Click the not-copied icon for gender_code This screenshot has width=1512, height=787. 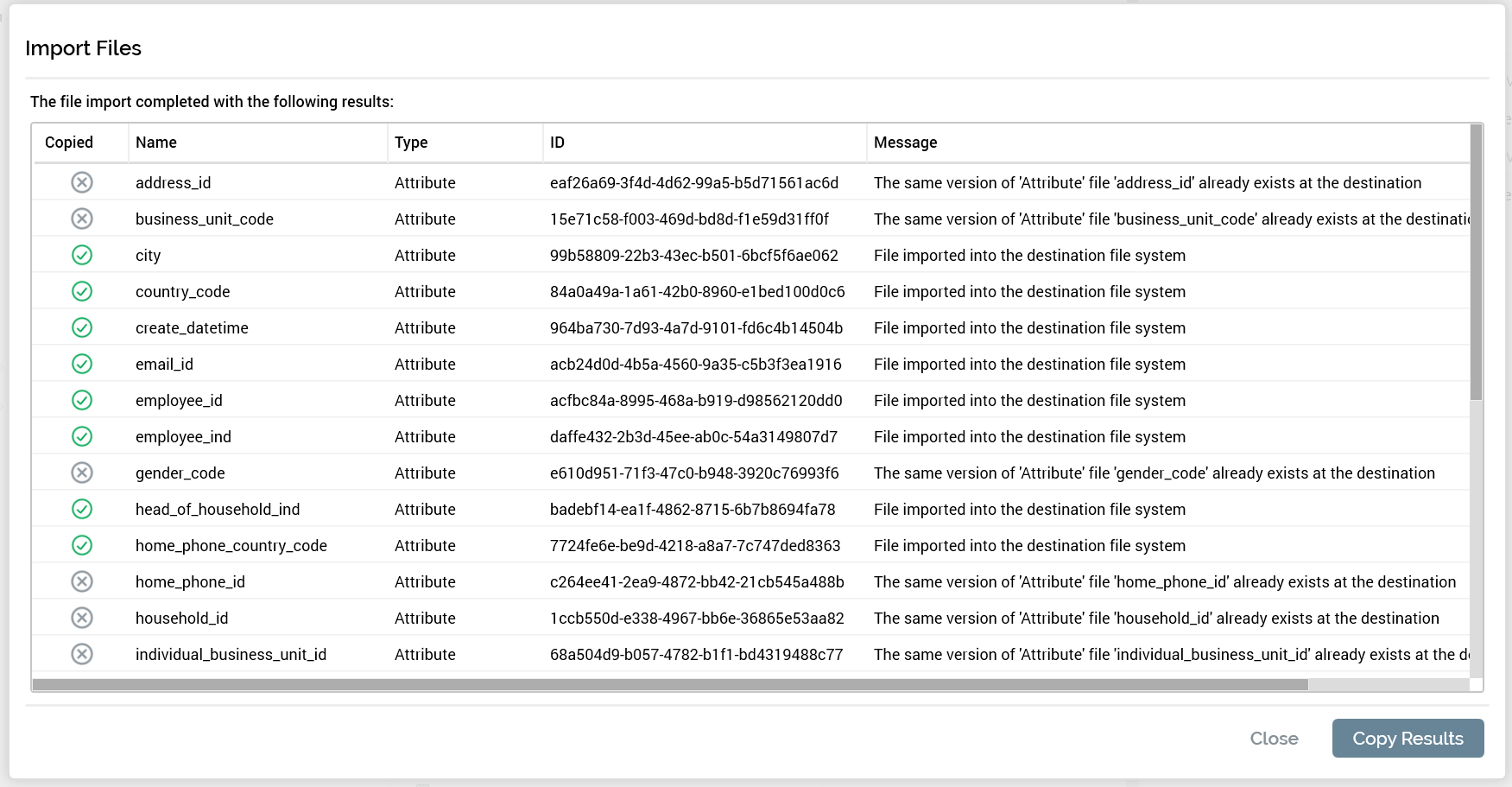click(82, 473)
